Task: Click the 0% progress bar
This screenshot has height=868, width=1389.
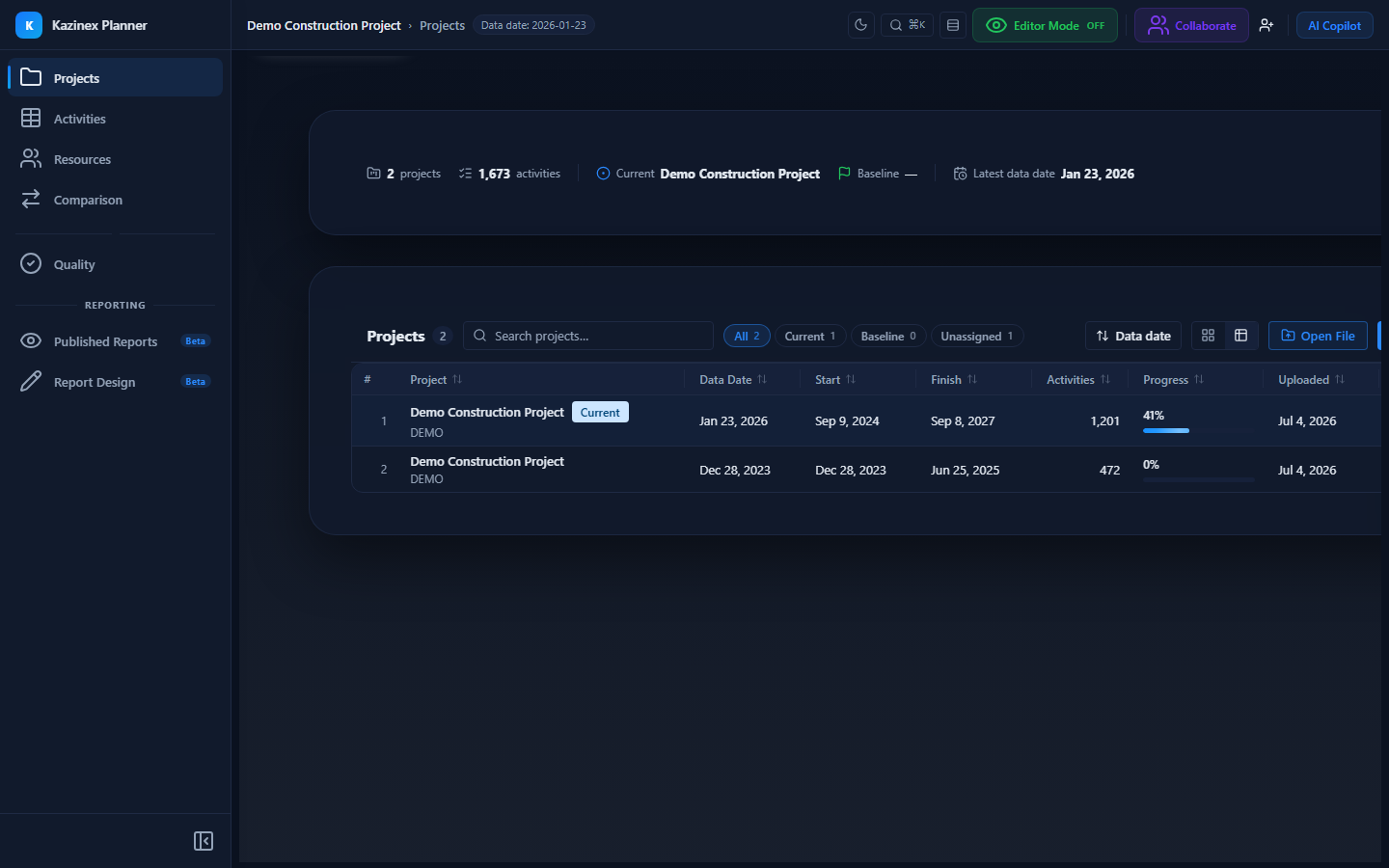Action: (1199, 479)
